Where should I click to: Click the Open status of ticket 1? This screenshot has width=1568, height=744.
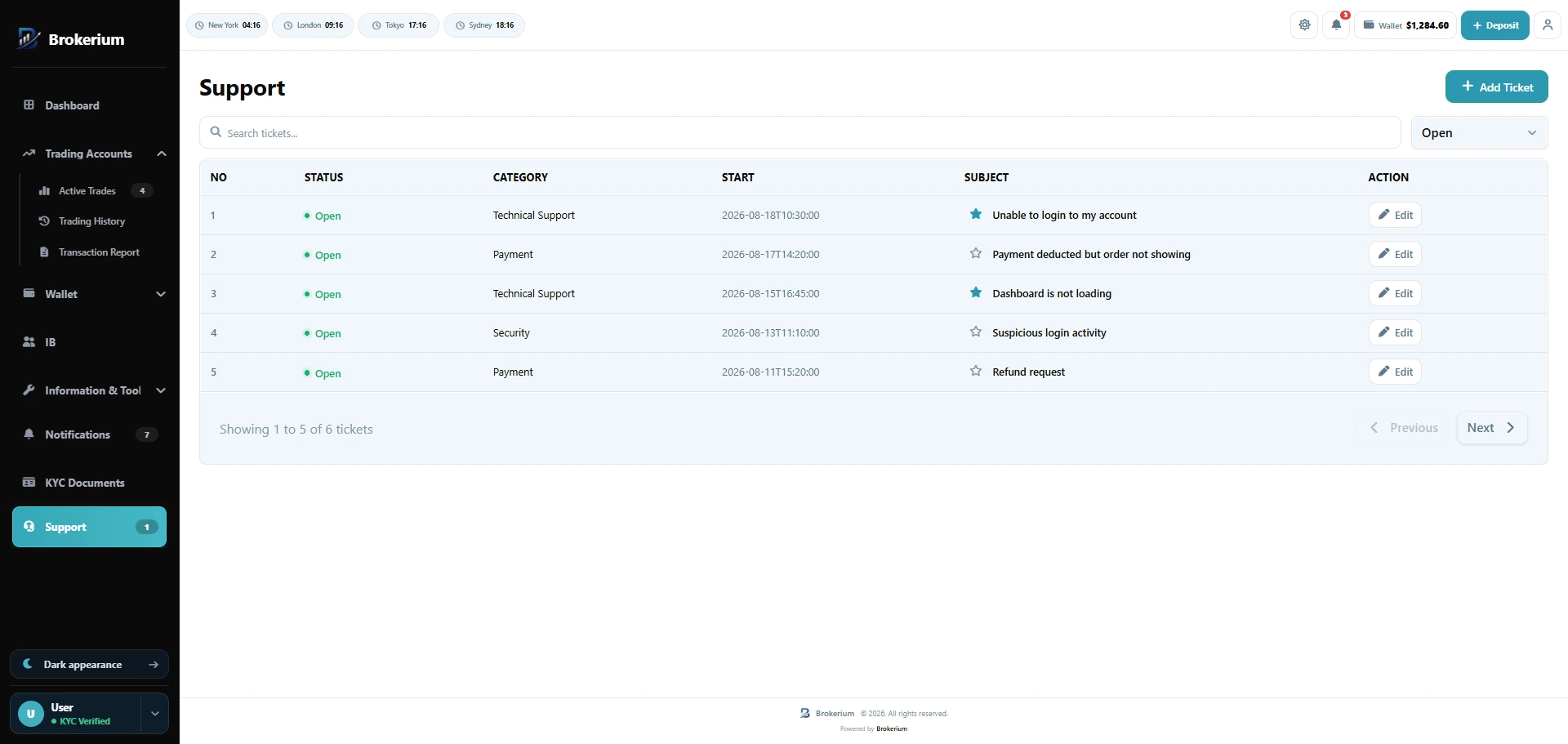coord(323,216)
